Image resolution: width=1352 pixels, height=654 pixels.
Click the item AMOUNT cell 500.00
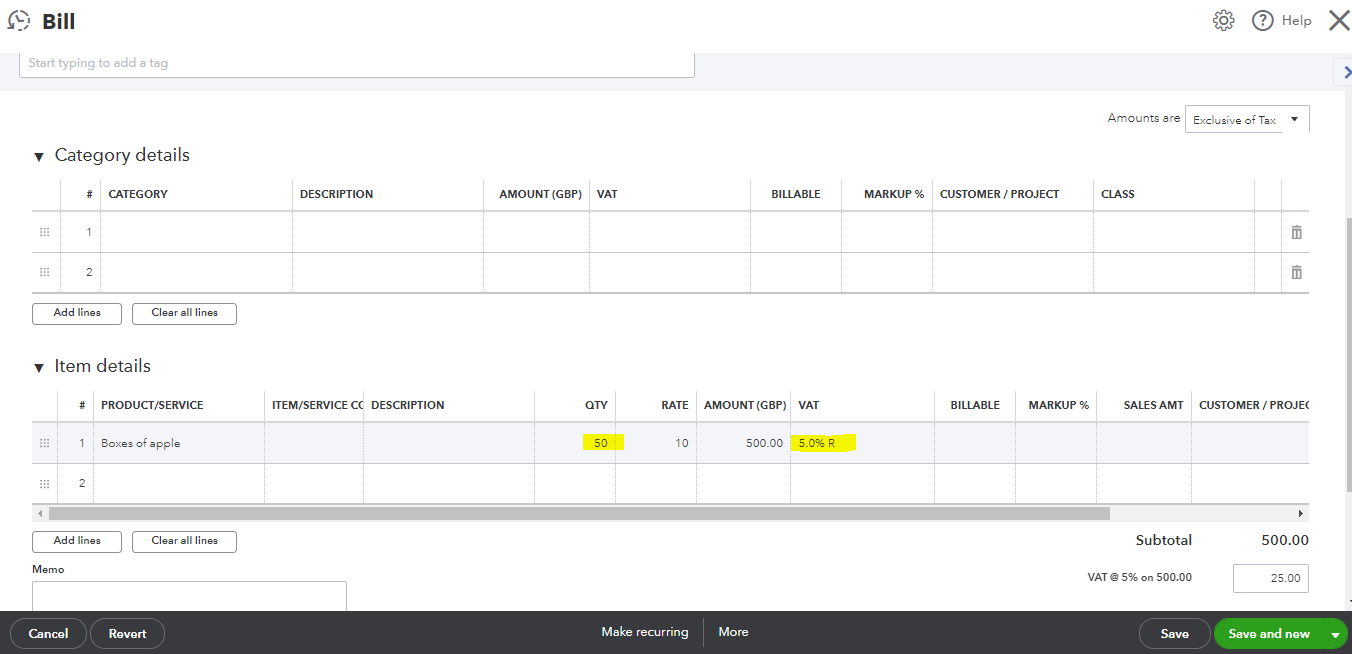point(744,443)
